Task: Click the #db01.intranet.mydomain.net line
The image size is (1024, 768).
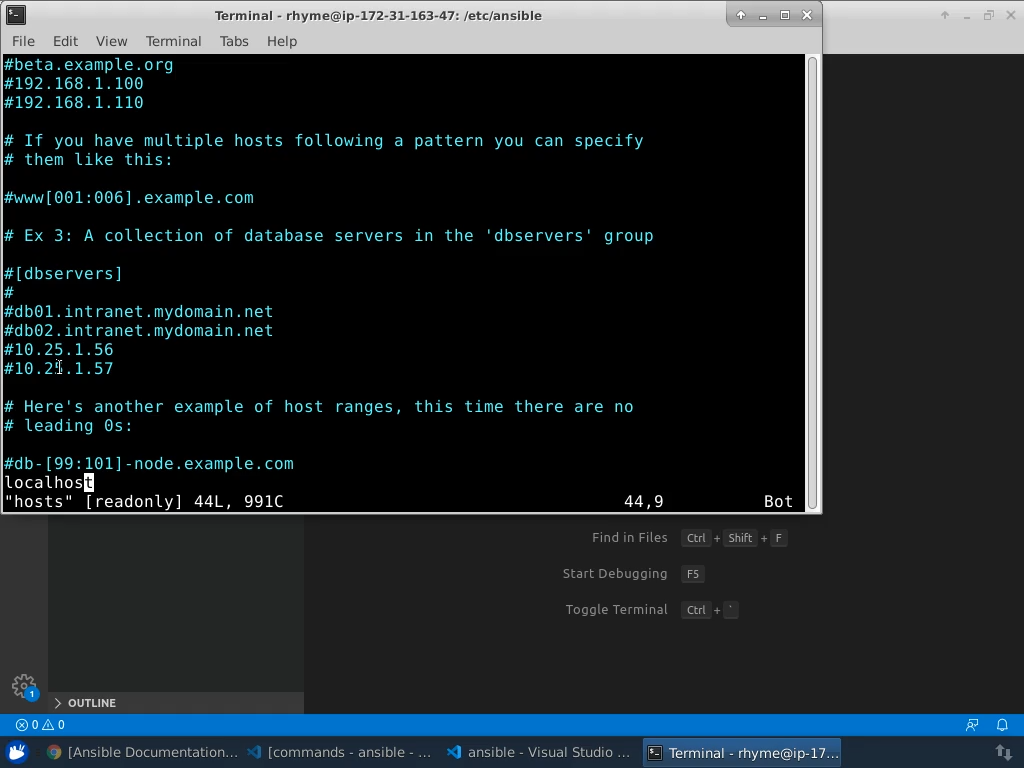Action: pyautogui.click(x=138, y=312)
